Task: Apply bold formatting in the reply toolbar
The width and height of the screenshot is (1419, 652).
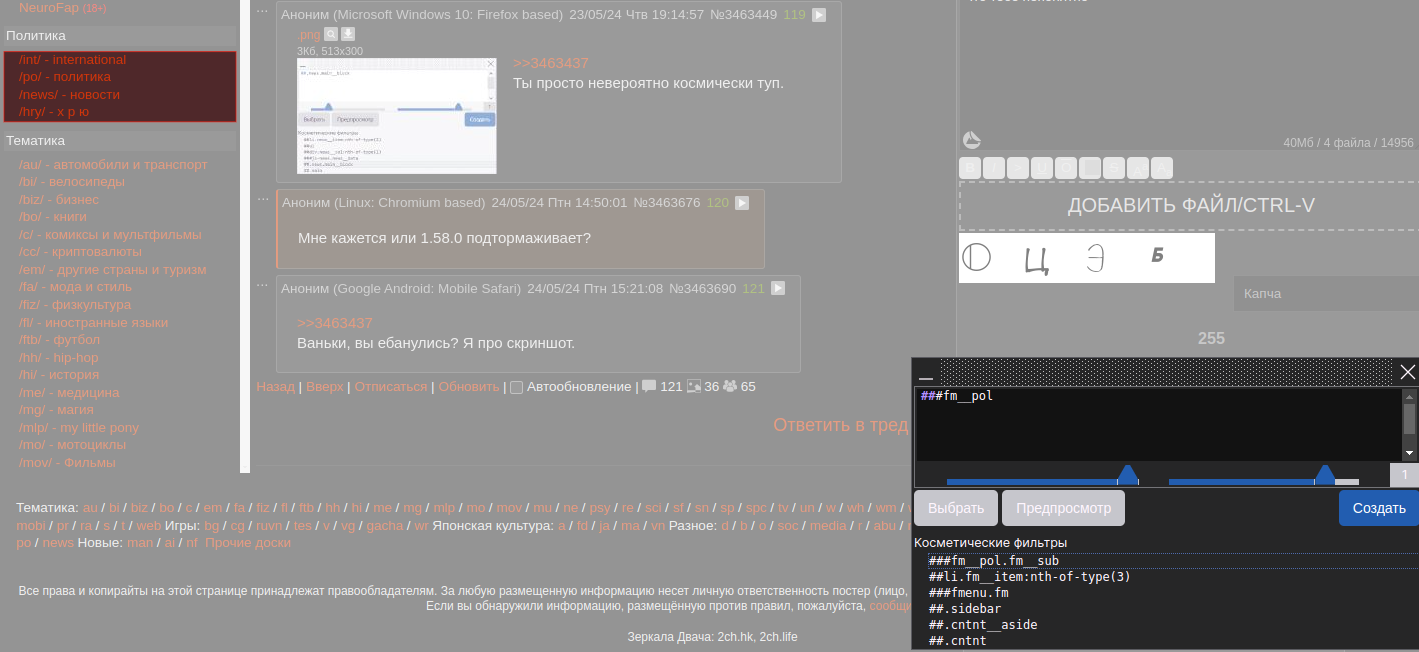Action: tap(970, 168)
